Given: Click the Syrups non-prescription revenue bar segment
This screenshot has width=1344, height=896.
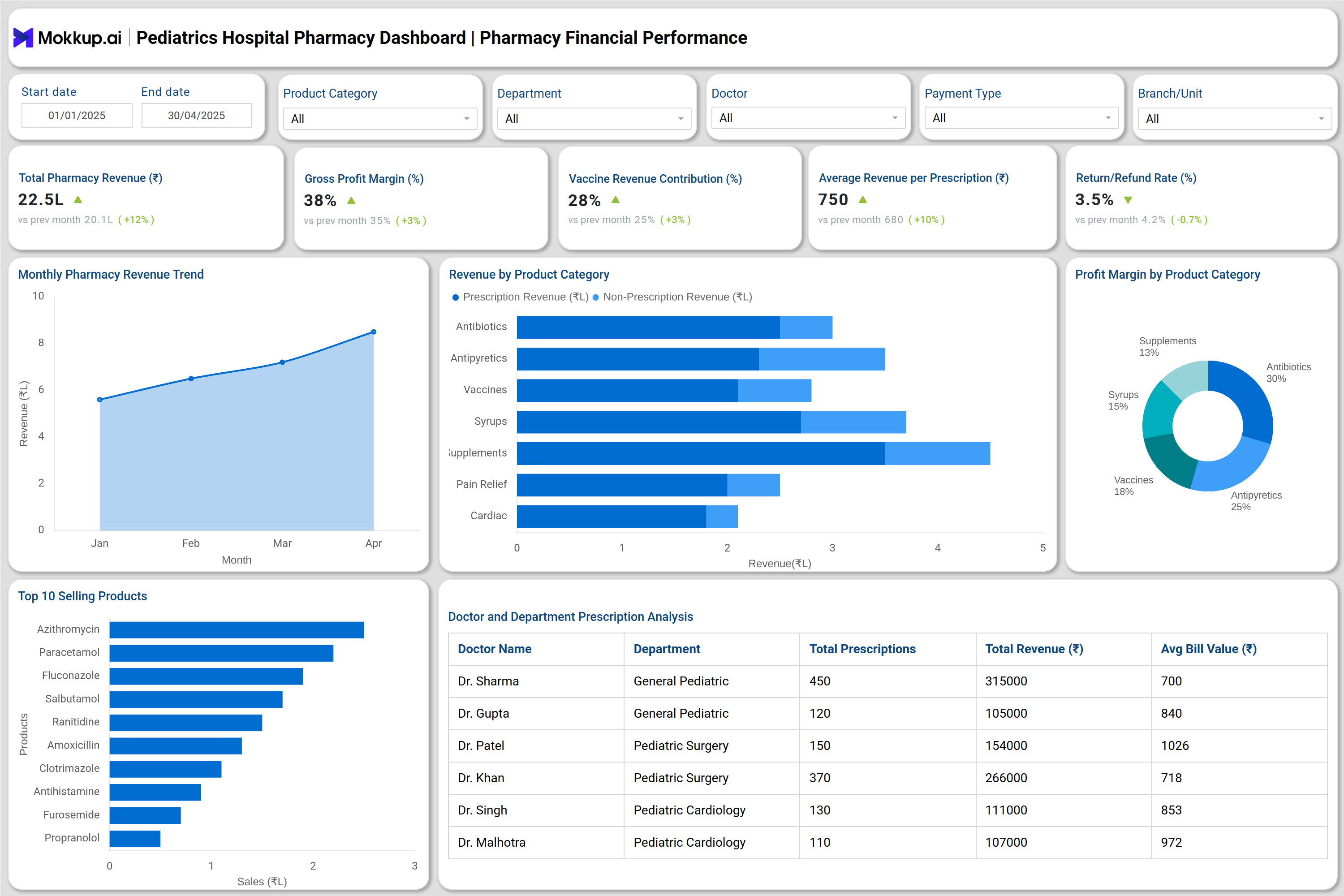Looking at the screenshot, I should (853, 422).
